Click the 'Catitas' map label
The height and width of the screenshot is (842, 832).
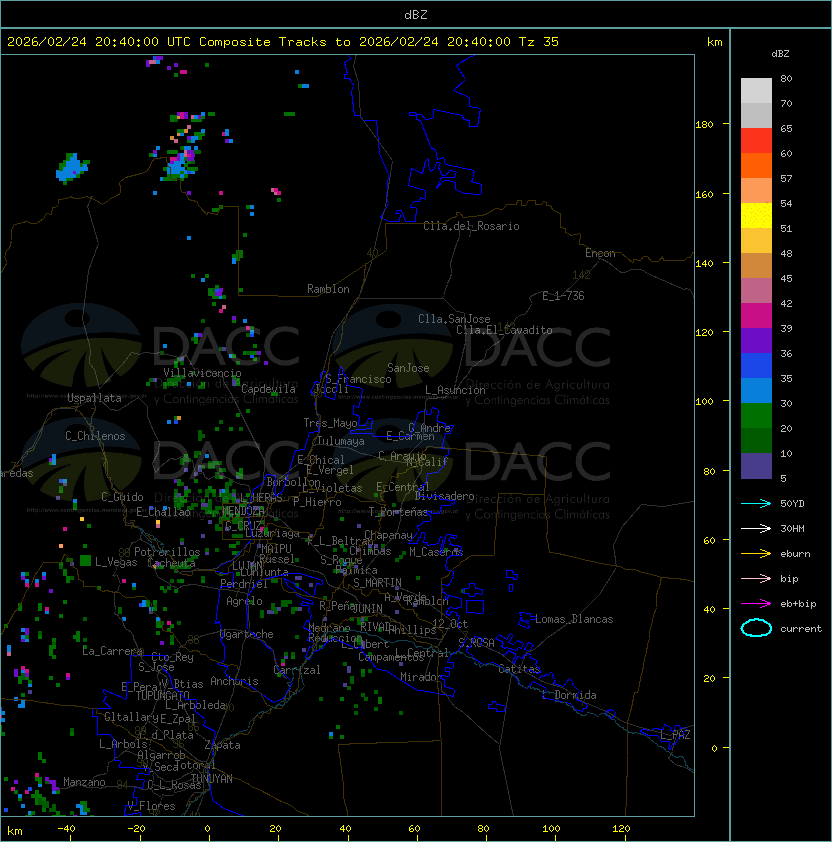click(x=519, y=669)
